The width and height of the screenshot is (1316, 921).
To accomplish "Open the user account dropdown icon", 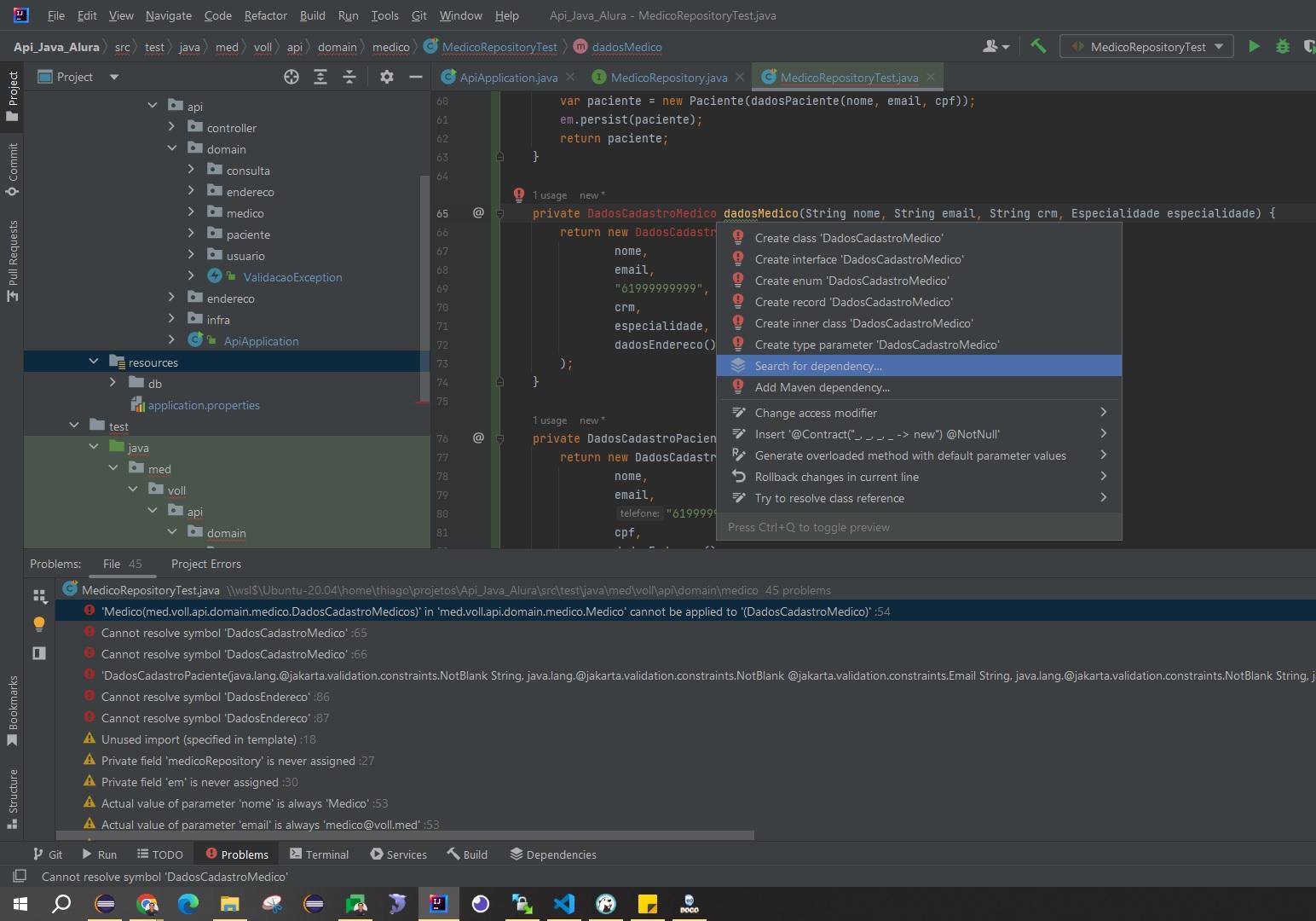I will coord(996,46).
